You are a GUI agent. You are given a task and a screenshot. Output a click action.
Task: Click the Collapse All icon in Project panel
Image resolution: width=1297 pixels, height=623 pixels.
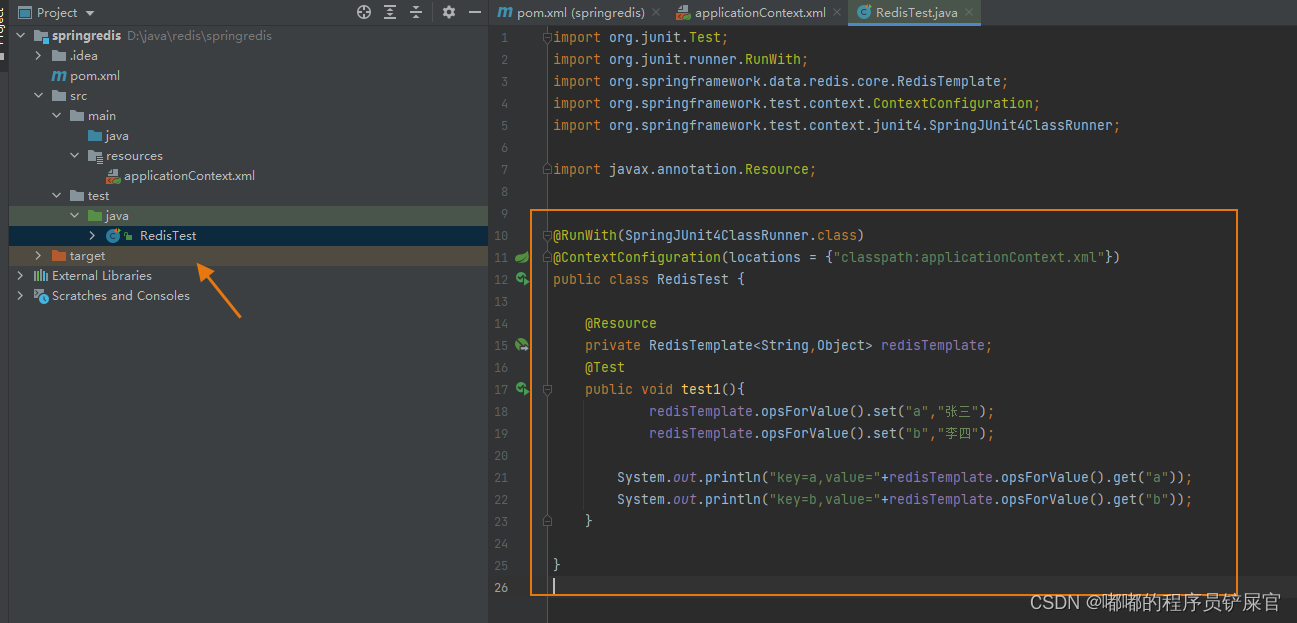tap(416, 12)
